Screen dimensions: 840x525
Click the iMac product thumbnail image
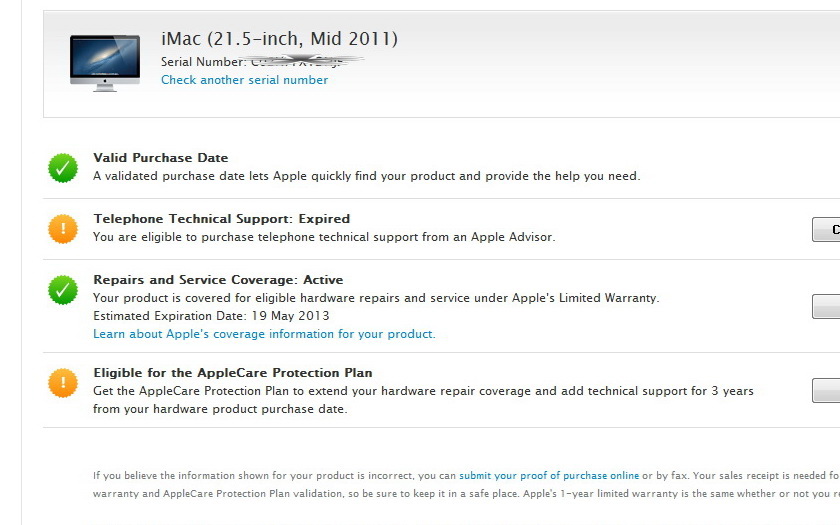105,62
